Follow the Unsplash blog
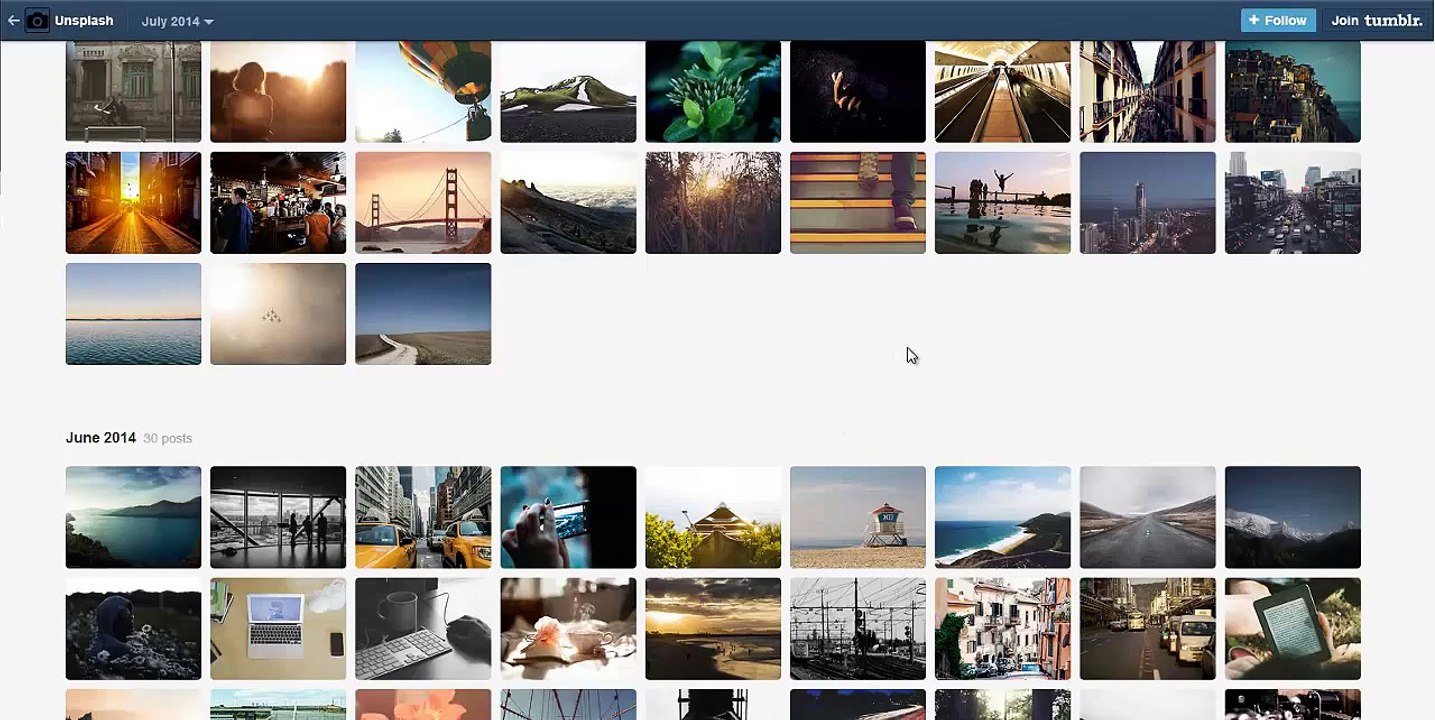 [x=1278, y=20]
